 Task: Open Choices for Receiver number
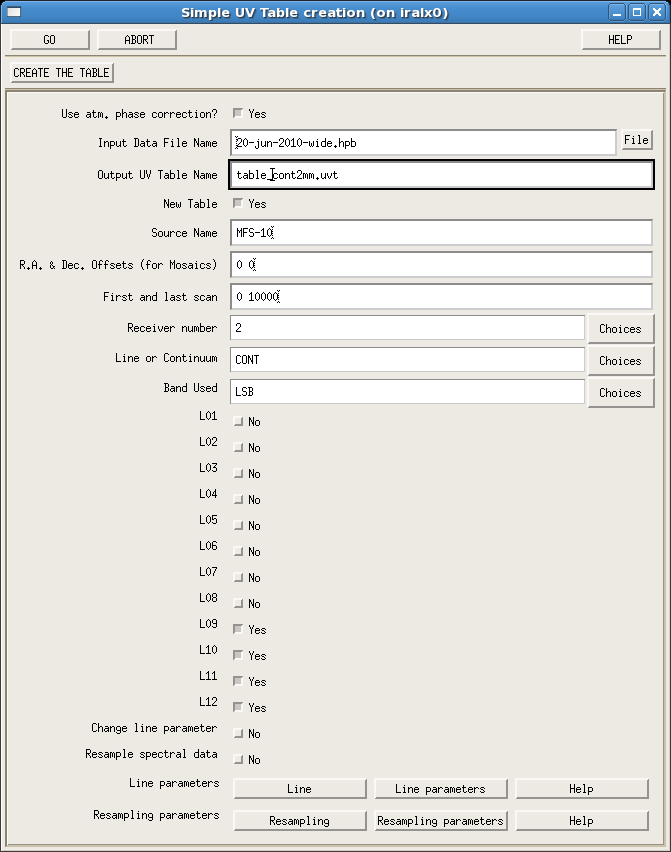click(620, 328)
